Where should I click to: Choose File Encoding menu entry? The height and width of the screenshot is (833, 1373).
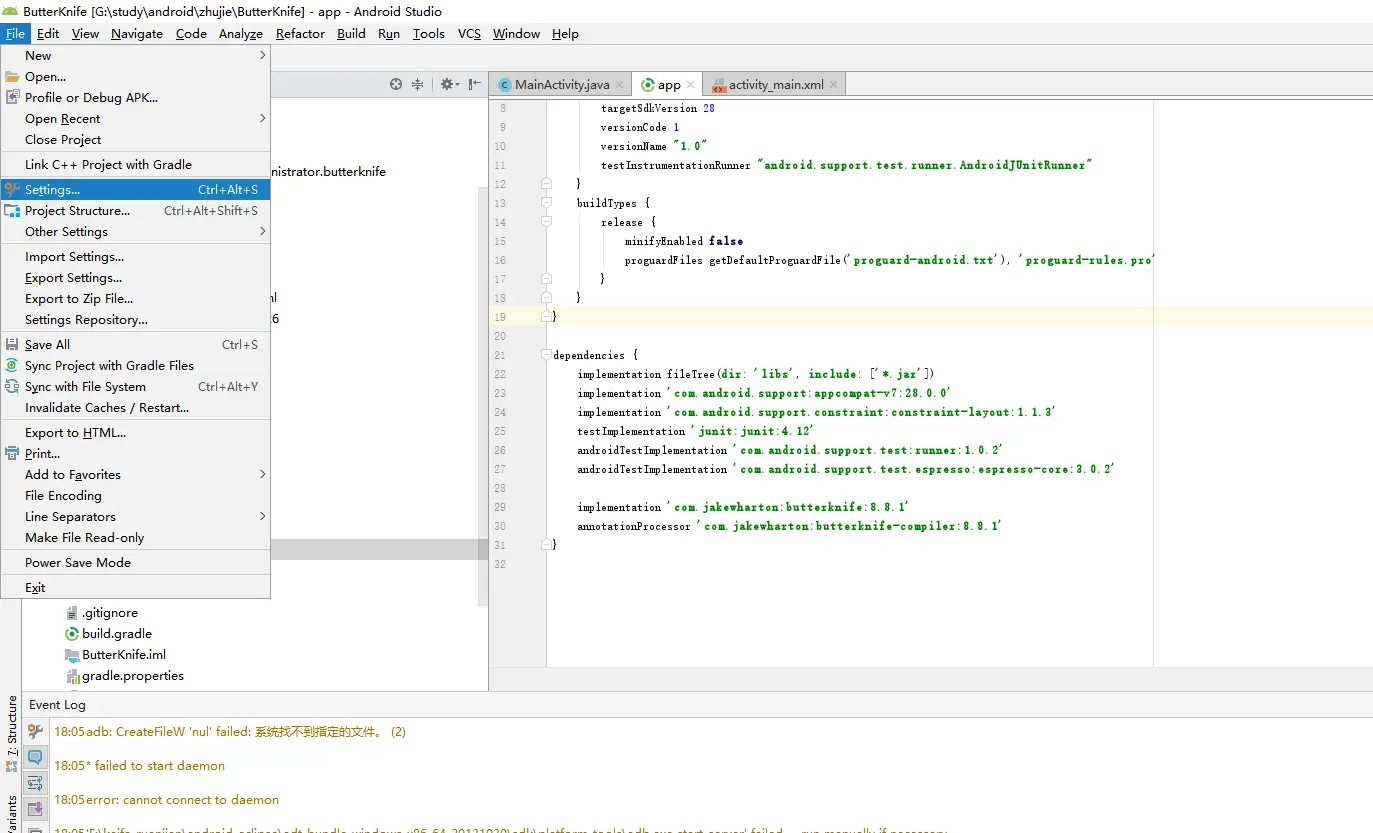pos(135,495)
